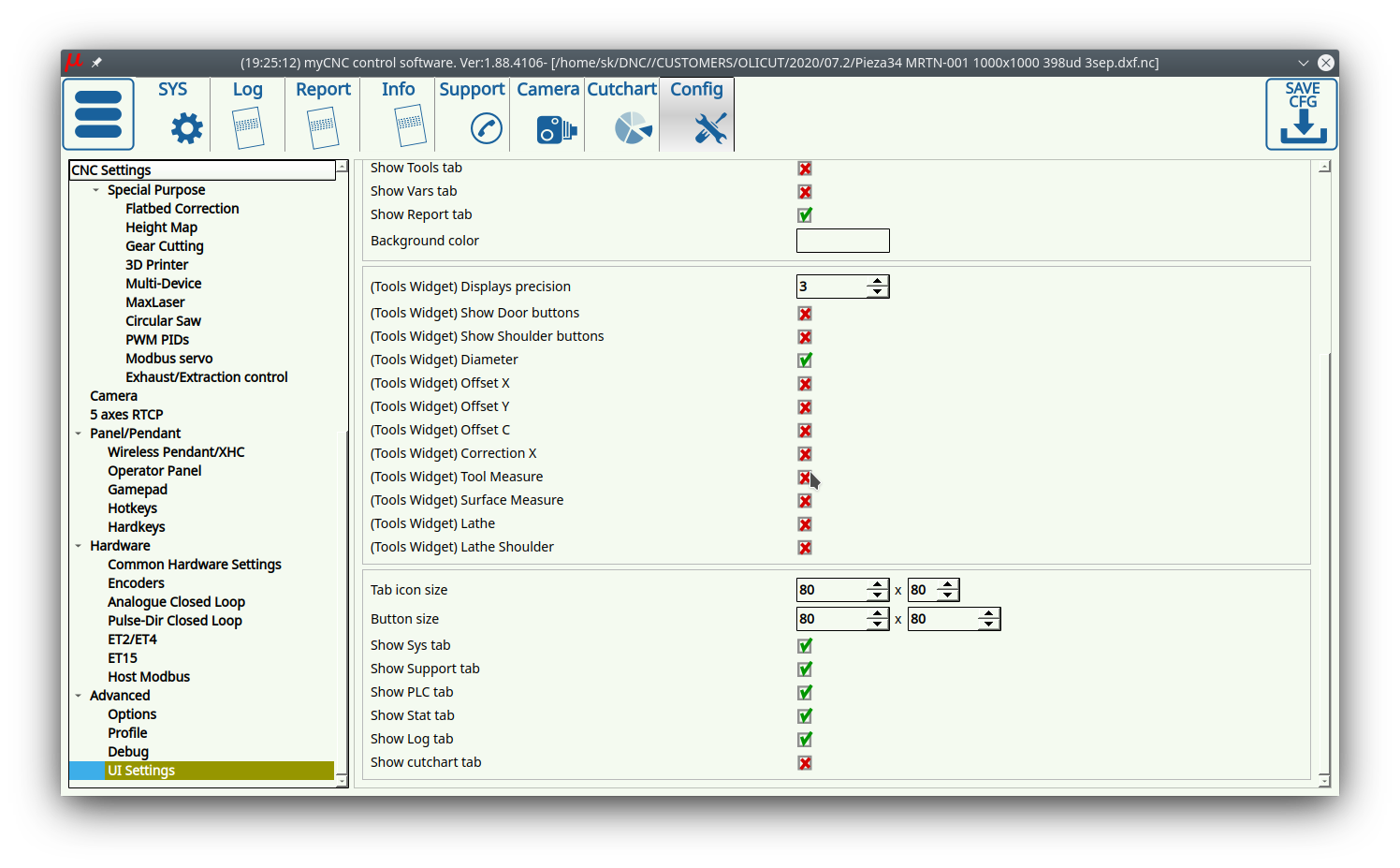Collapse the Special Purpose tree branch
The width and height of the screenshot is (1400, 868).
pyautogui.click(x=95, y=190)
